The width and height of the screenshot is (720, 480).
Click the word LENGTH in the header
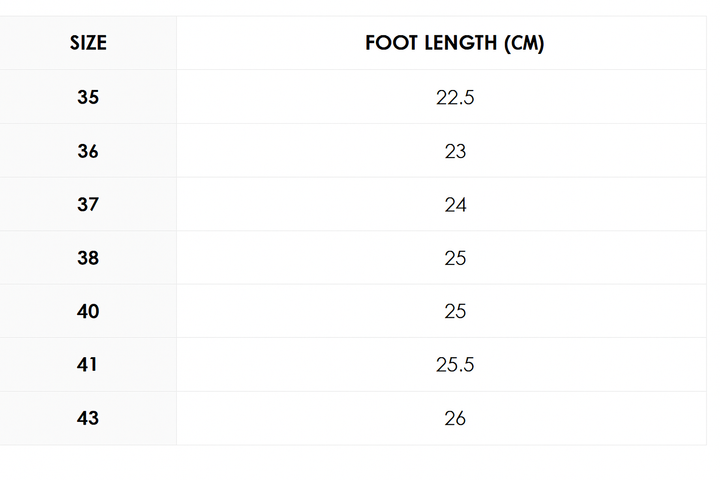click(461, 43)
